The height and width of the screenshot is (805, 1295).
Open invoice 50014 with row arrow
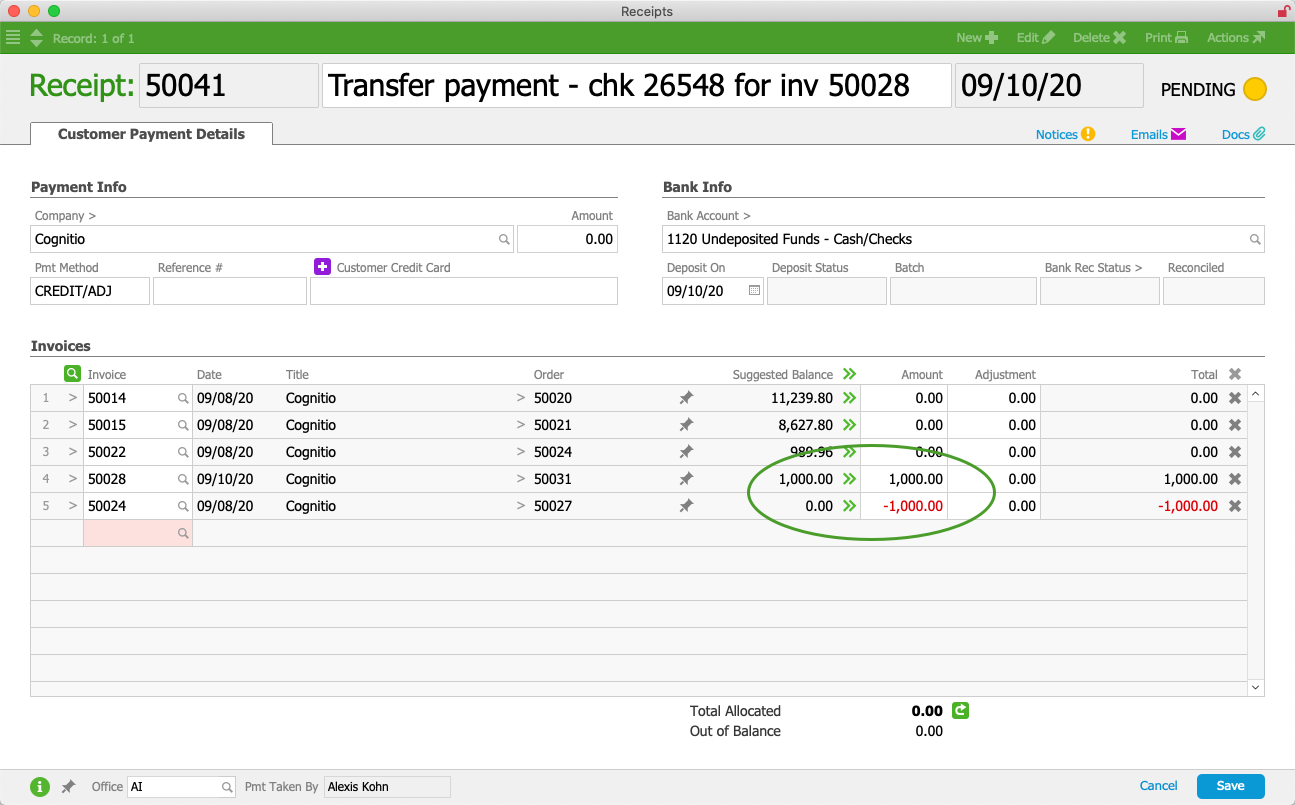pyautogui.click(x=73, y=398)
